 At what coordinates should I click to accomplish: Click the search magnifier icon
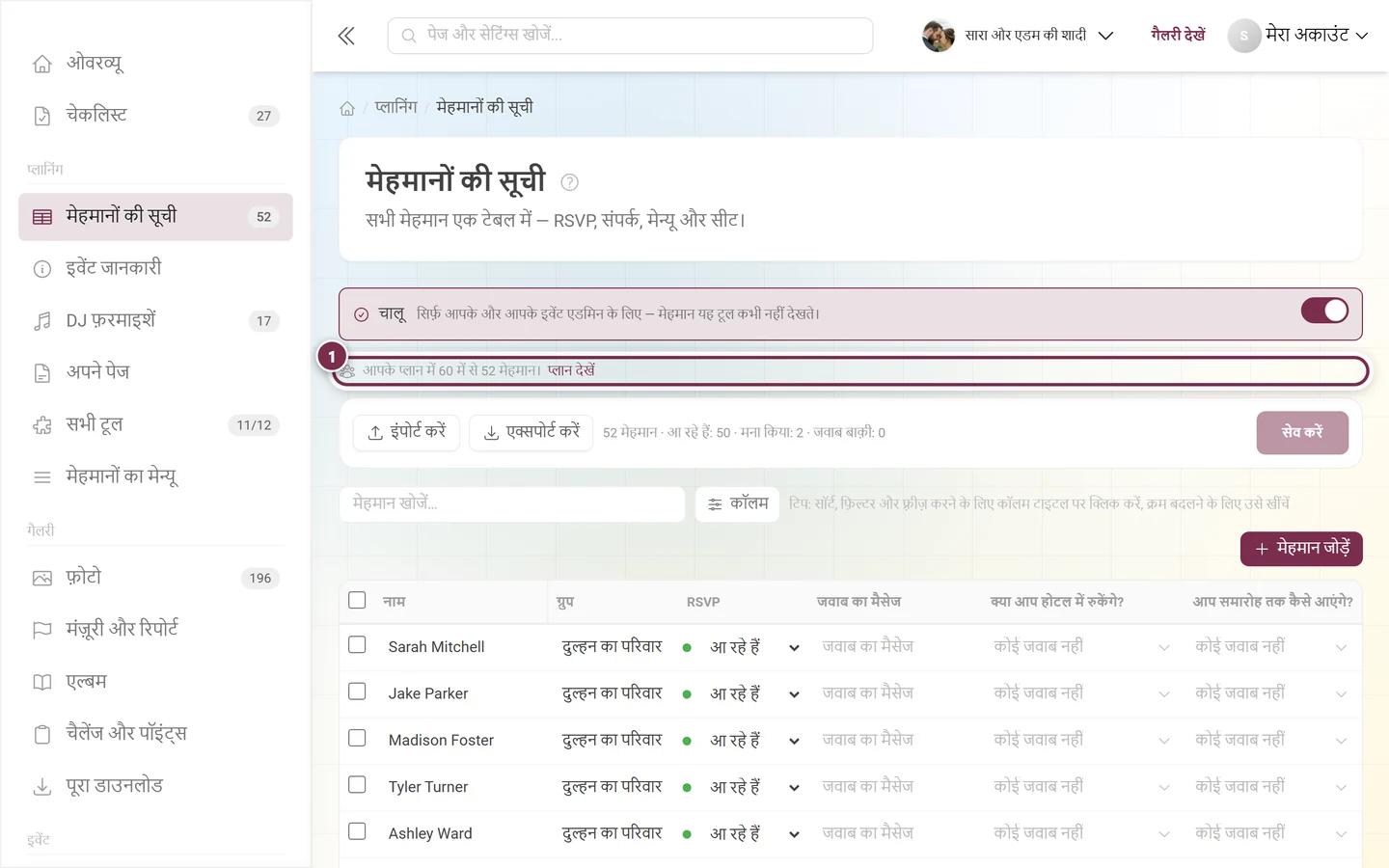[x=409, y=36]
